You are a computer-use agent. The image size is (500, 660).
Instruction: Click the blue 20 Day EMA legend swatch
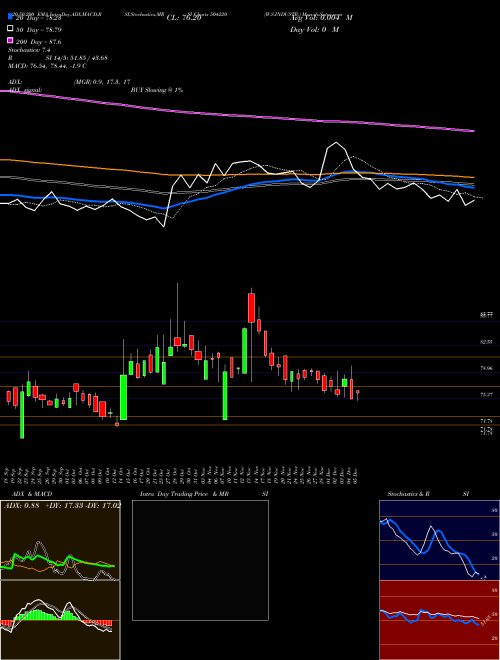pyautogui.click(x=10, y=17)
